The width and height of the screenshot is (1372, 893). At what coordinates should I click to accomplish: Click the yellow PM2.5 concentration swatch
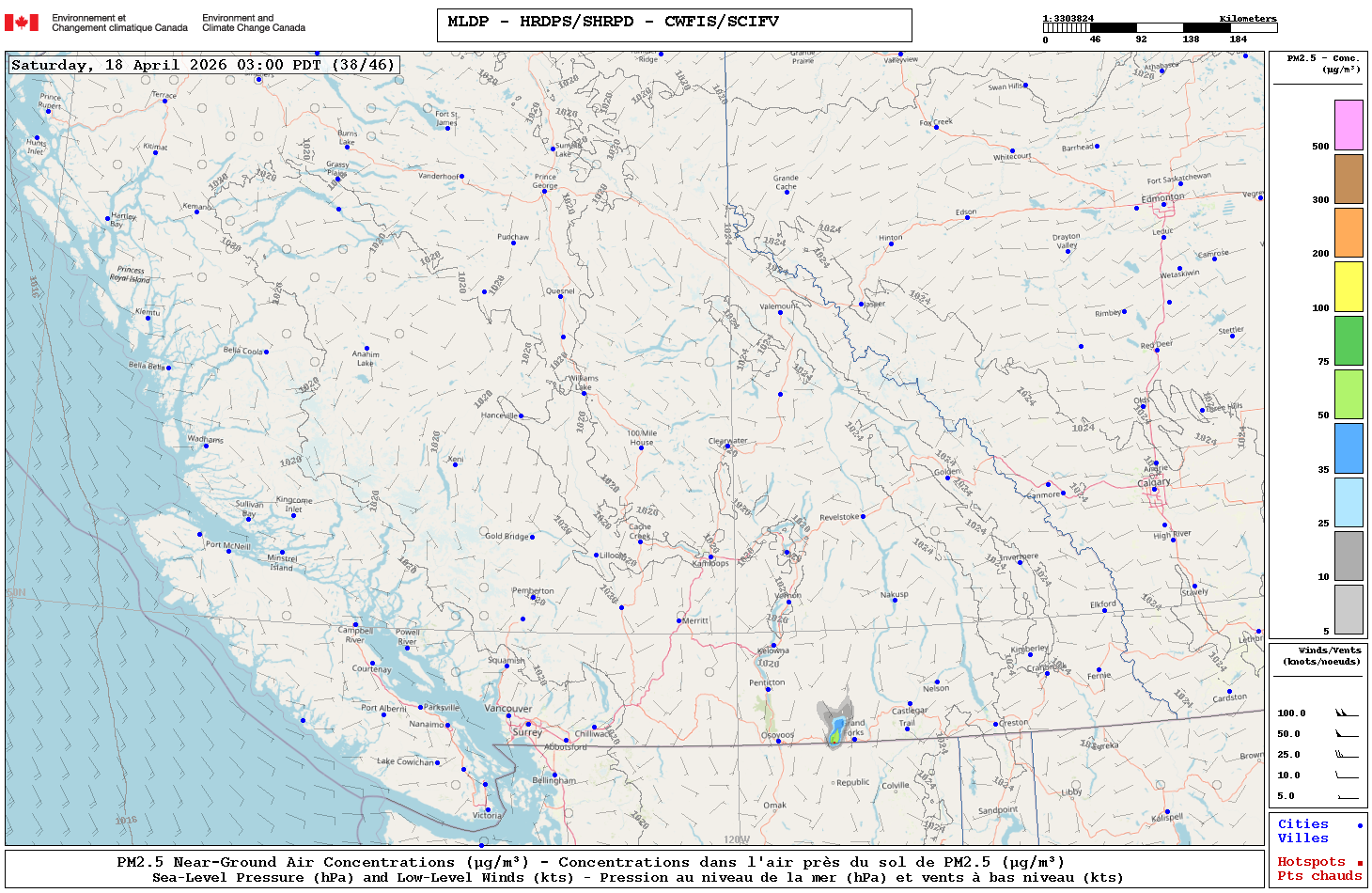point(1349,287)
